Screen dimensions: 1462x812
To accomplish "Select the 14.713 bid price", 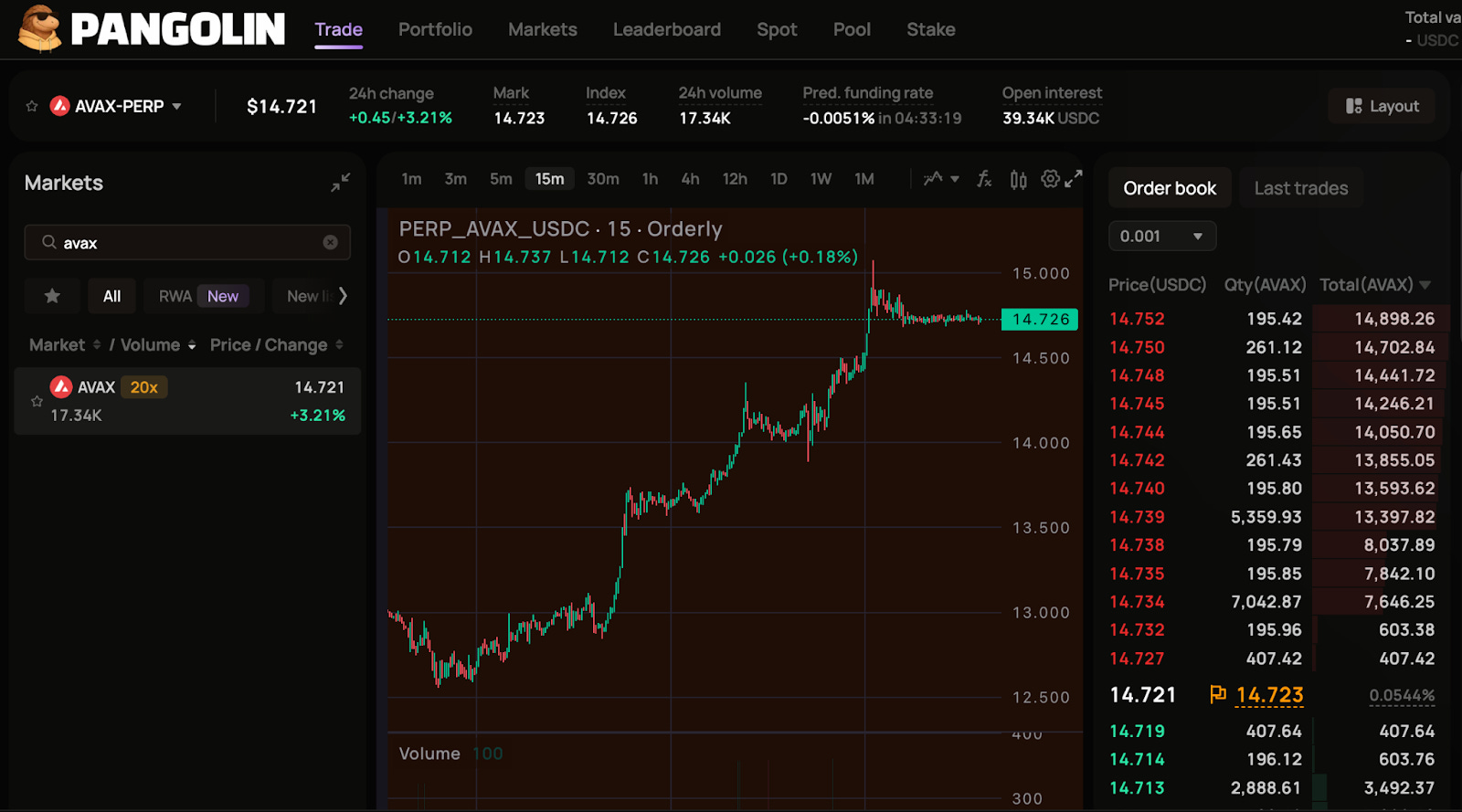I will (1137, 787).
